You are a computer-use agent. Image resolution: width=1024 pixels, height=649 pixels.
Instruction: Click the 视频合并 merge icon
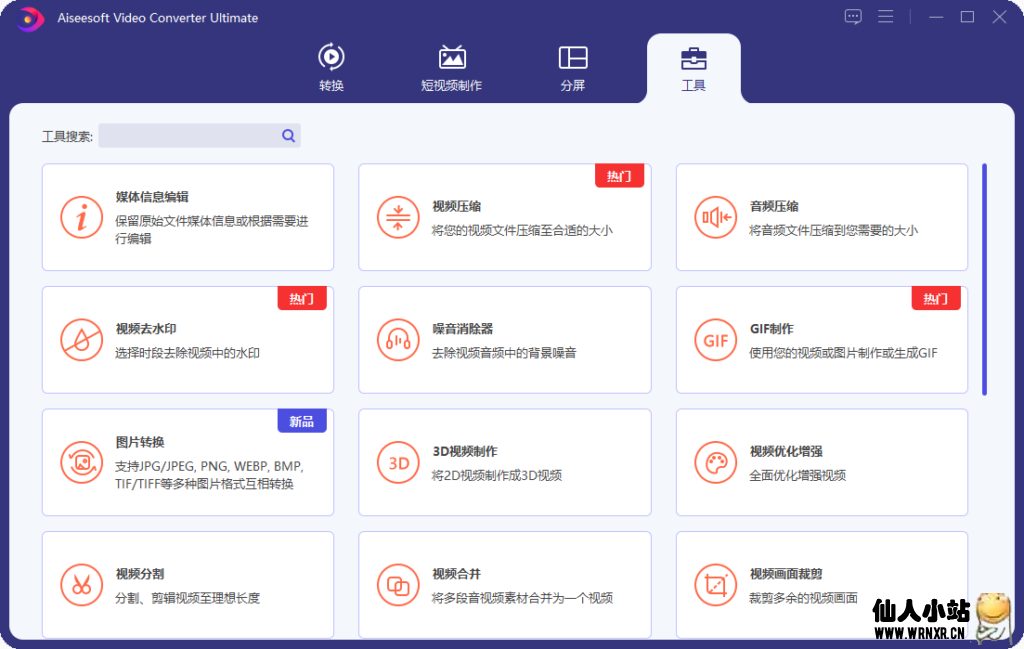tap(398, 584)
